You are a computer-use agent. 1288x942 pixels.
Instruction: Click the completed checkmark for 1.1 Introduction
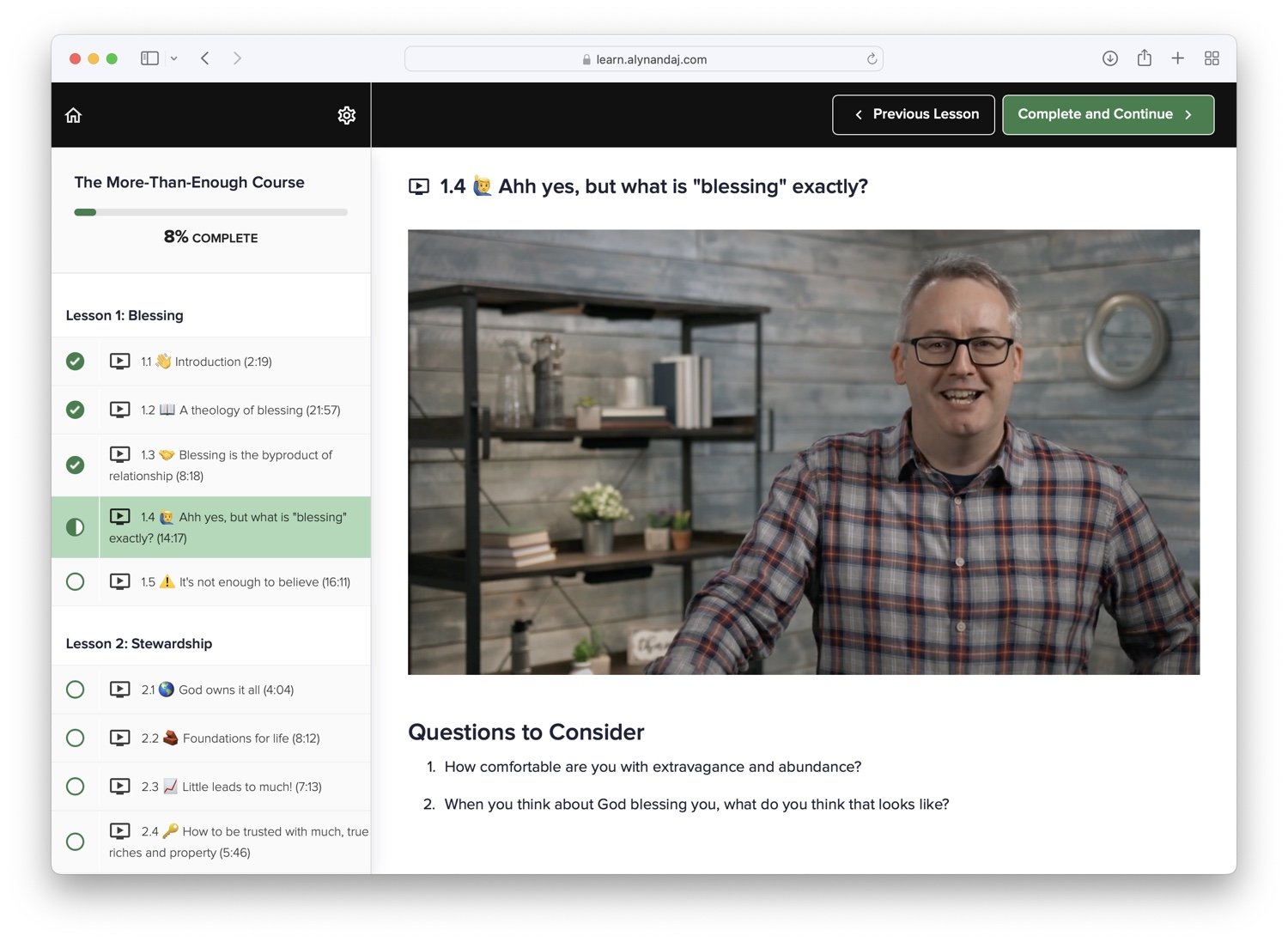76,362
